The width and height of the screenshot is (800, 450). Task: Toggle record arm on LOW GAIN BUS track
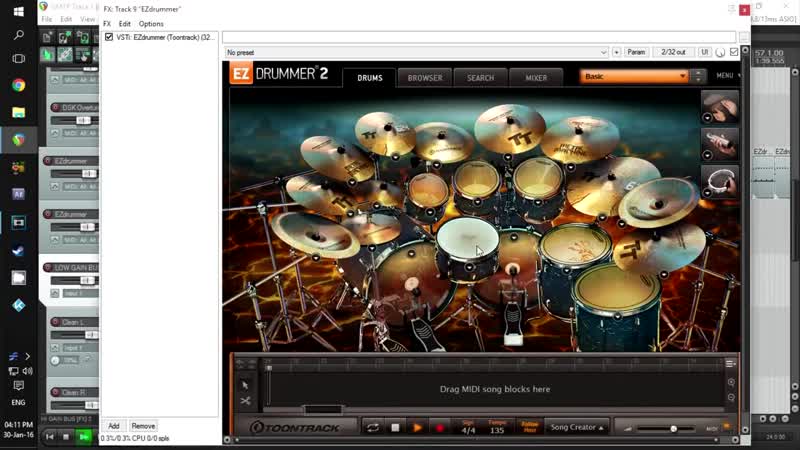(x=47, y=267)
